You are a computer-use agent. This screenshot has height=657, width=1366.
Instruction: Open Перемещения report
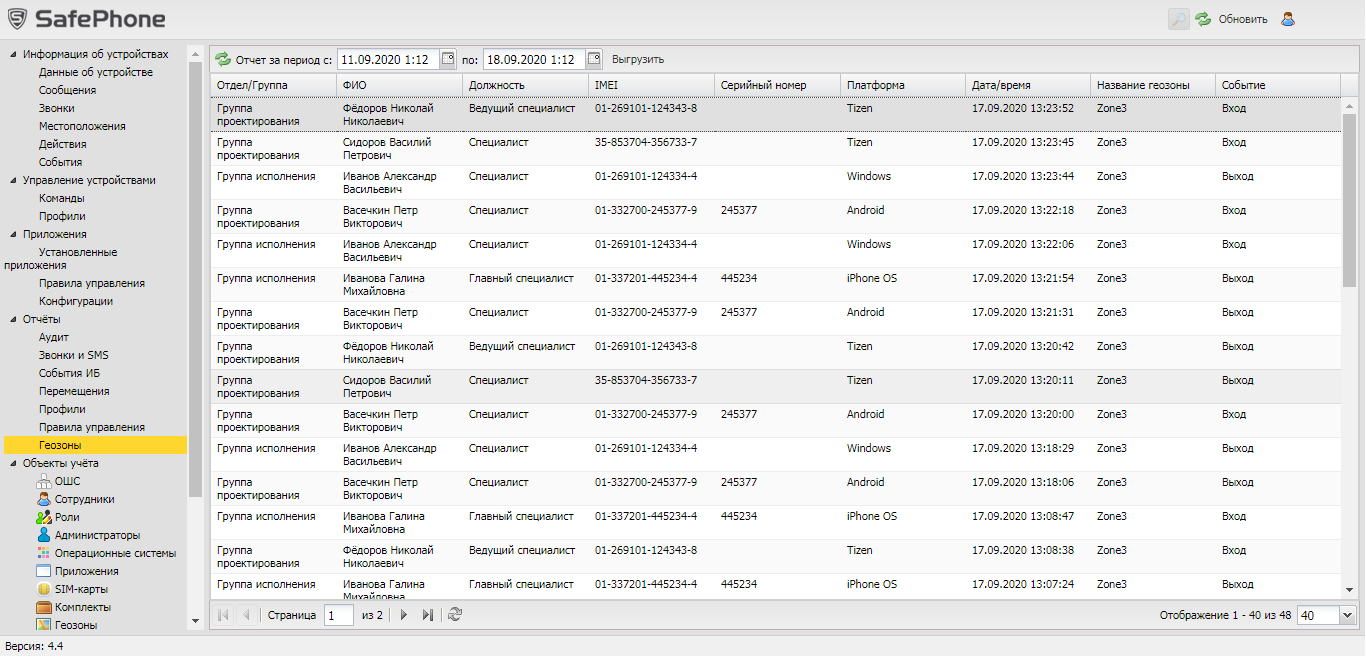[x=74, y=391]
